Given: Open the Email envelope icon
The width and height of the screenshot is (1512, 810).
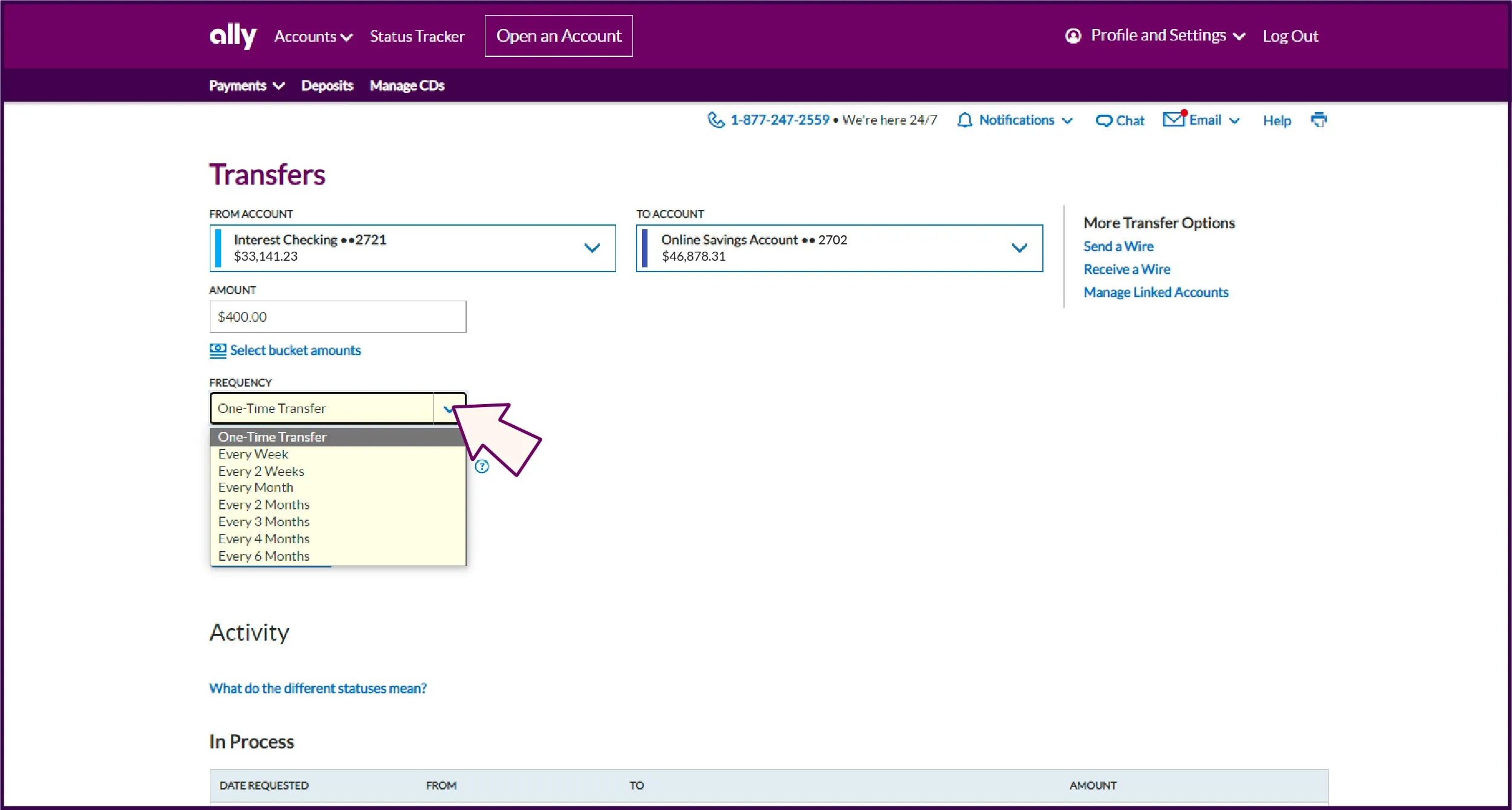Looking at the screenshot, I should coord(1173,119).
